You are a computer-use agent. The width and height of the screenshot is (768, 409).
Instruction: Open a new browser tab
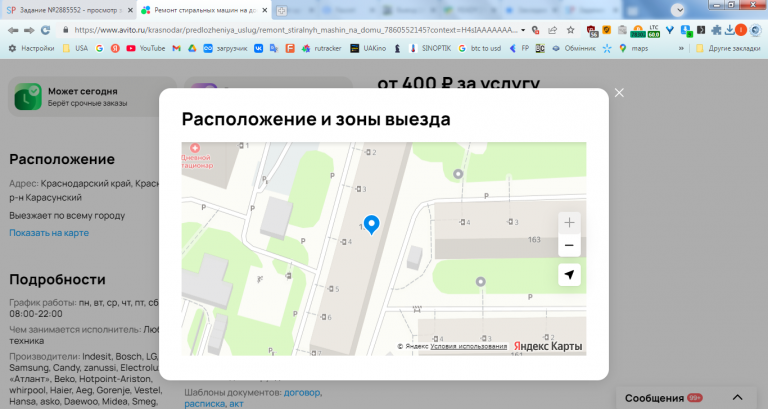[x=281, y=10]
